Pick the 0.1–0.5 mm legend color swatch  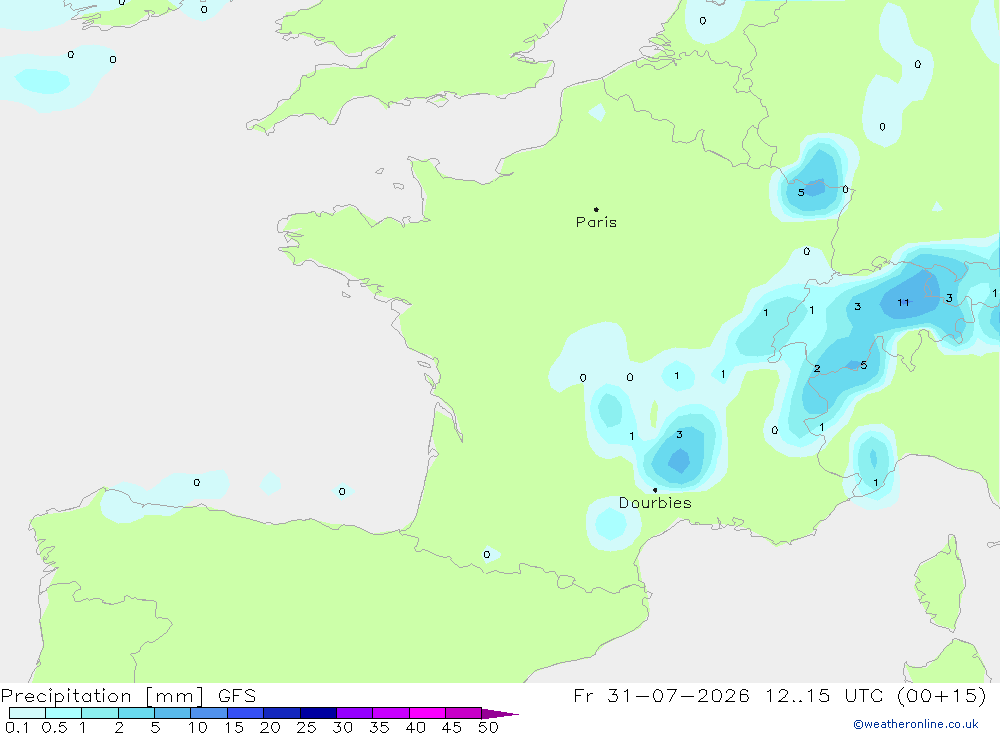coord(27,713)
